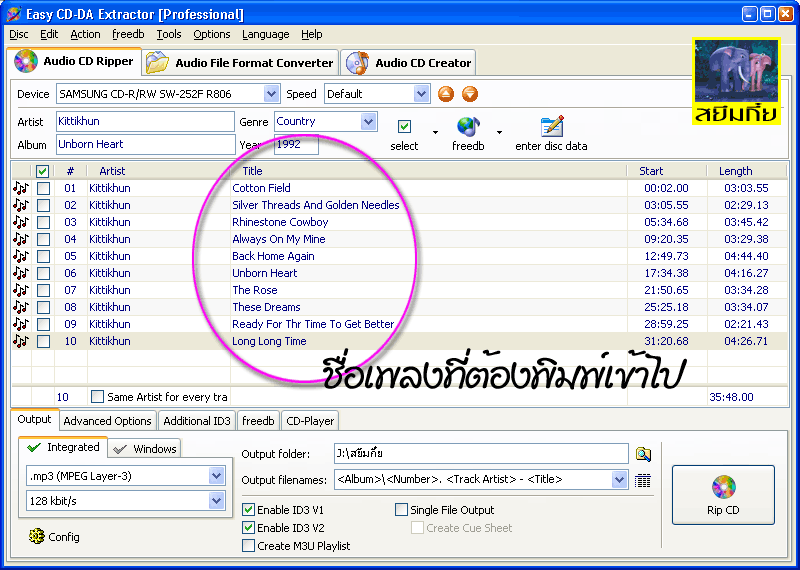Check the box for track 01 Cotton Field
800x570 pixels.
pos(43,188)
